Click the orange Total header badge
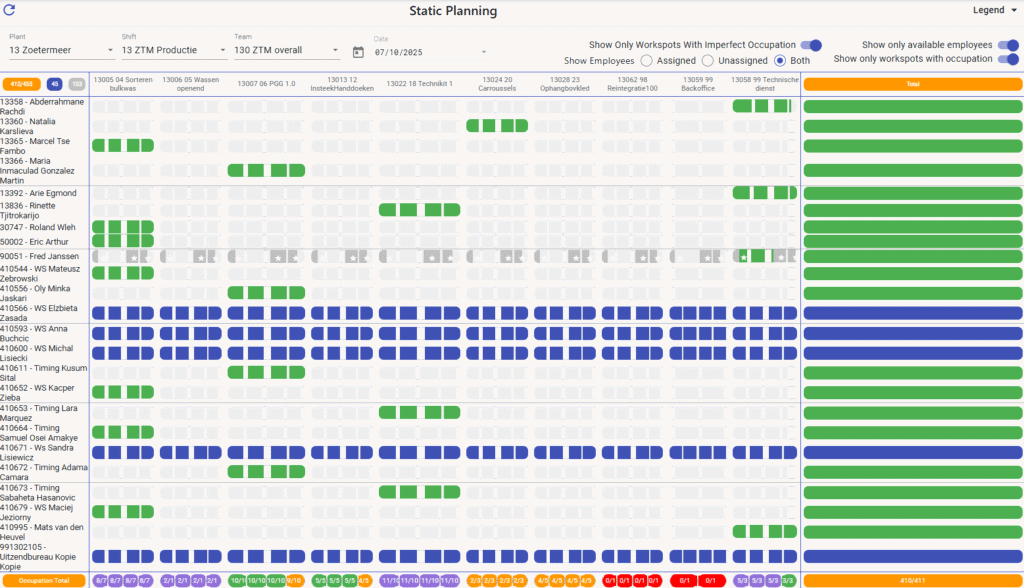Screen dimensions: 1024x588 912,84
